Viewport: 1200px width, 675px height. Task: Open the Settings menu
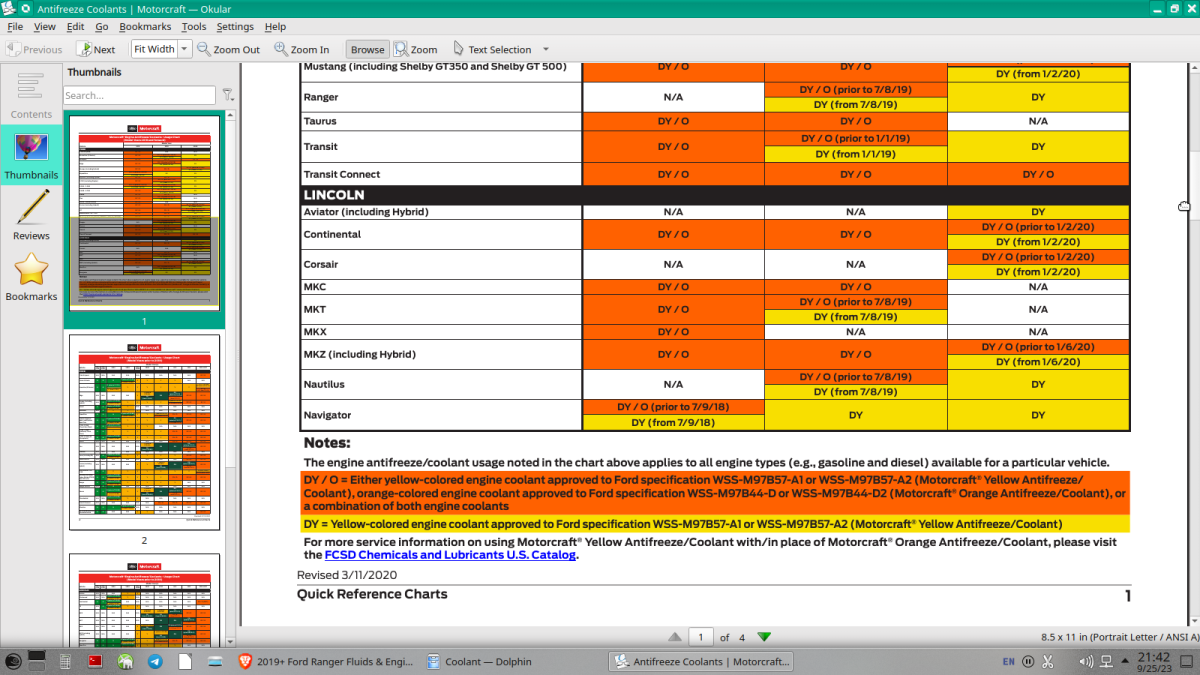[x=235, y=26]
